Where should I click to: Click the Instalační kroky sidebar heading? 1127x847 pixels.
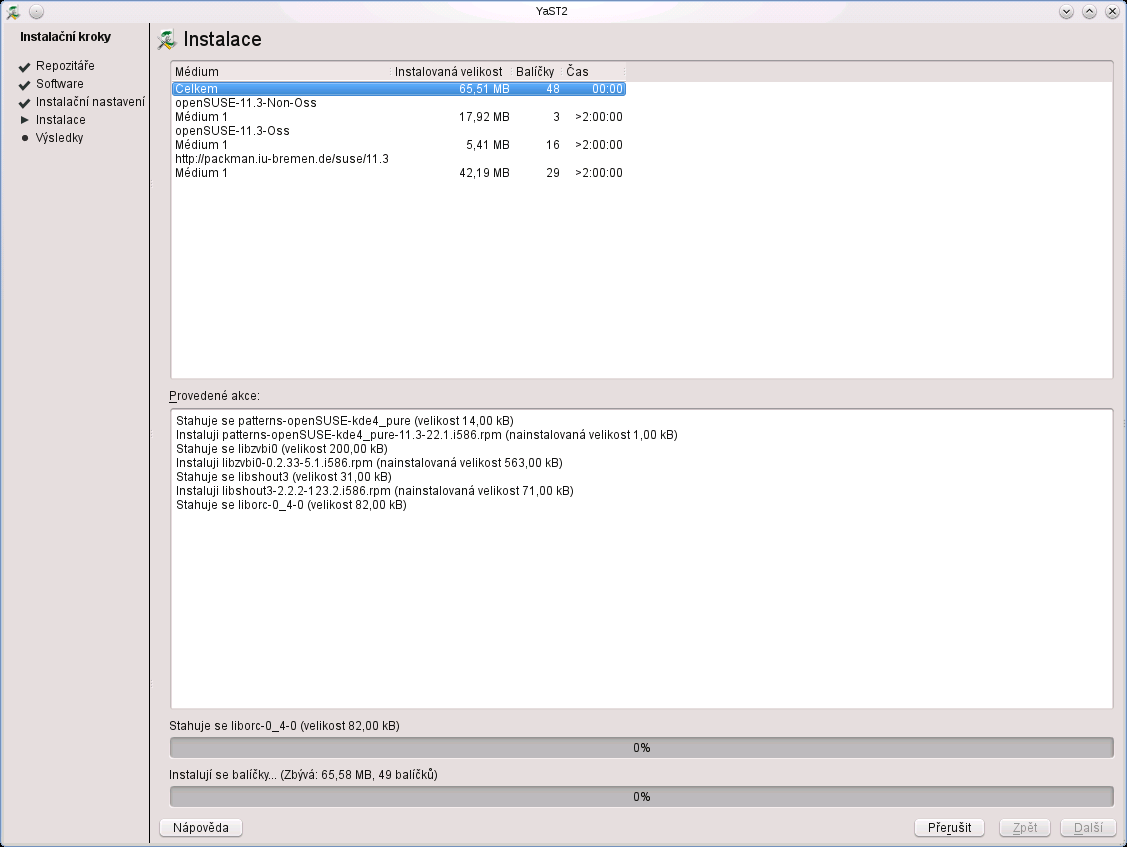[x=65, y=37]
